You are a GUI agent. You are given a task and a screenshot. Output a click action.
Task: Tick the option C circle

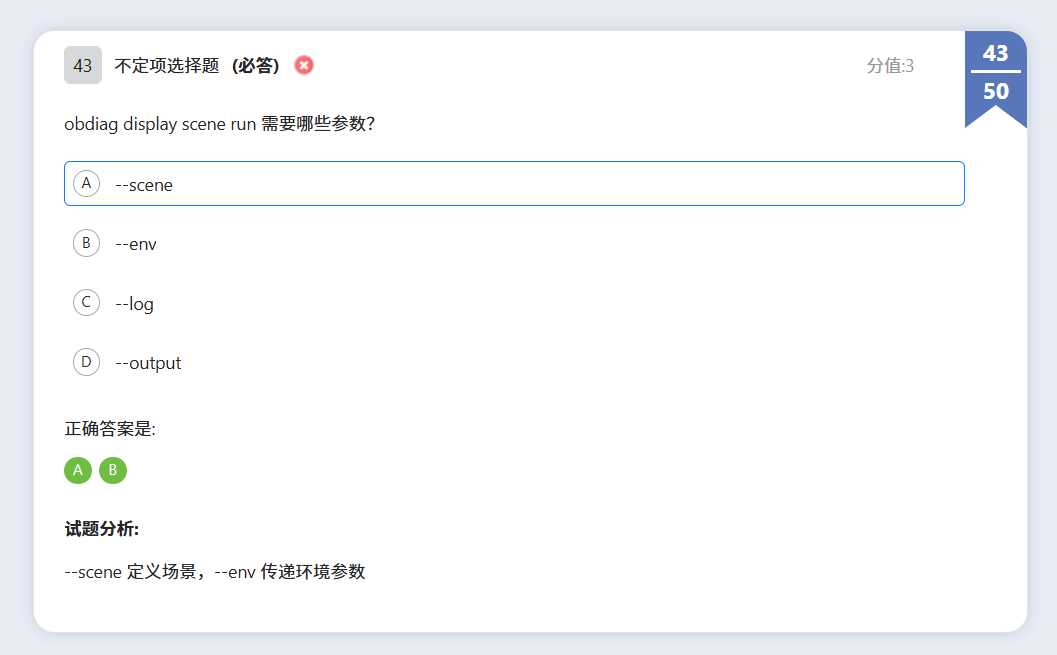coord(86,303)
